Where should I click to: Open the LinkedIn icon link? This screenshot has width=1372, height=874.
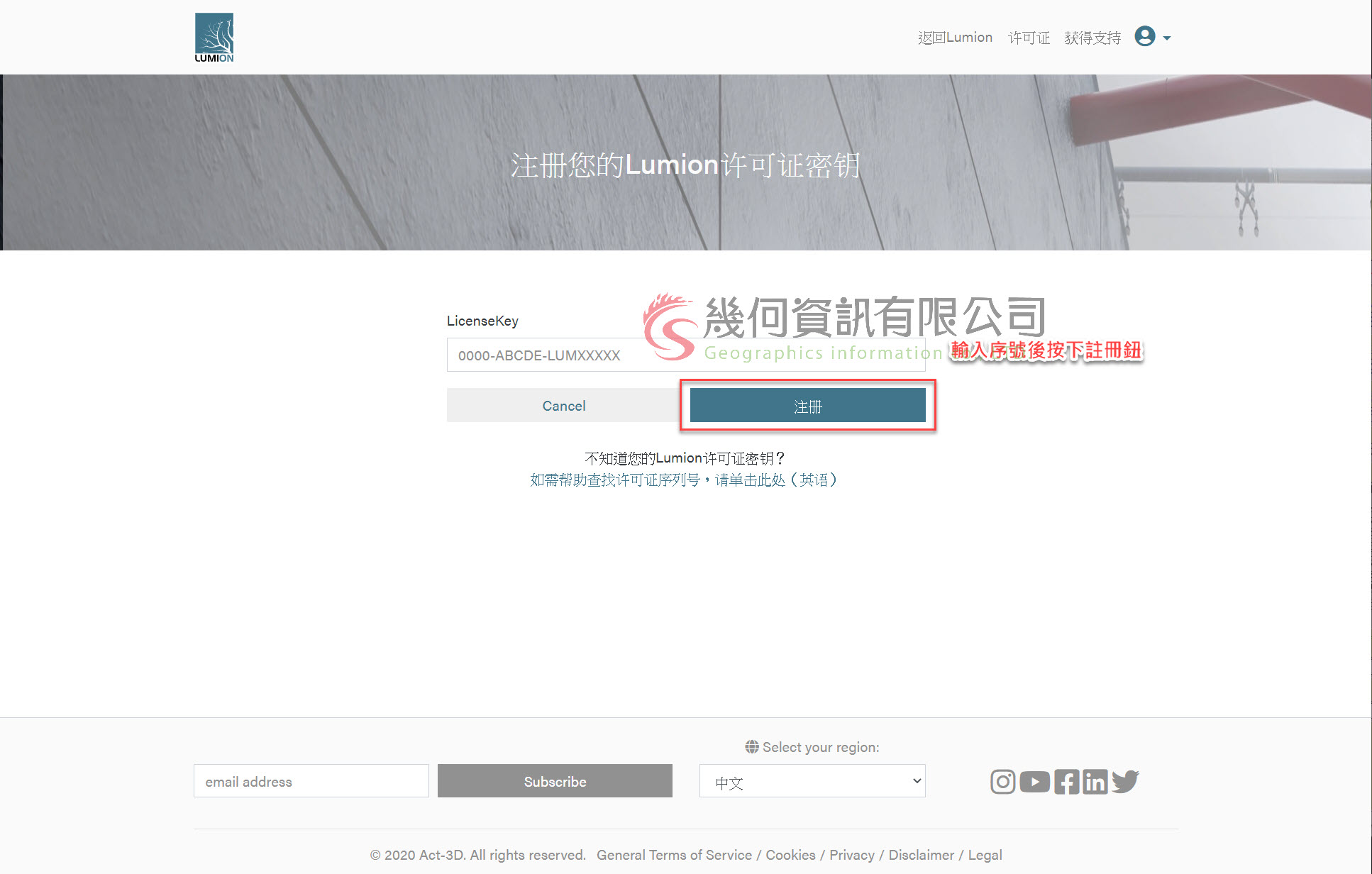1095,782
